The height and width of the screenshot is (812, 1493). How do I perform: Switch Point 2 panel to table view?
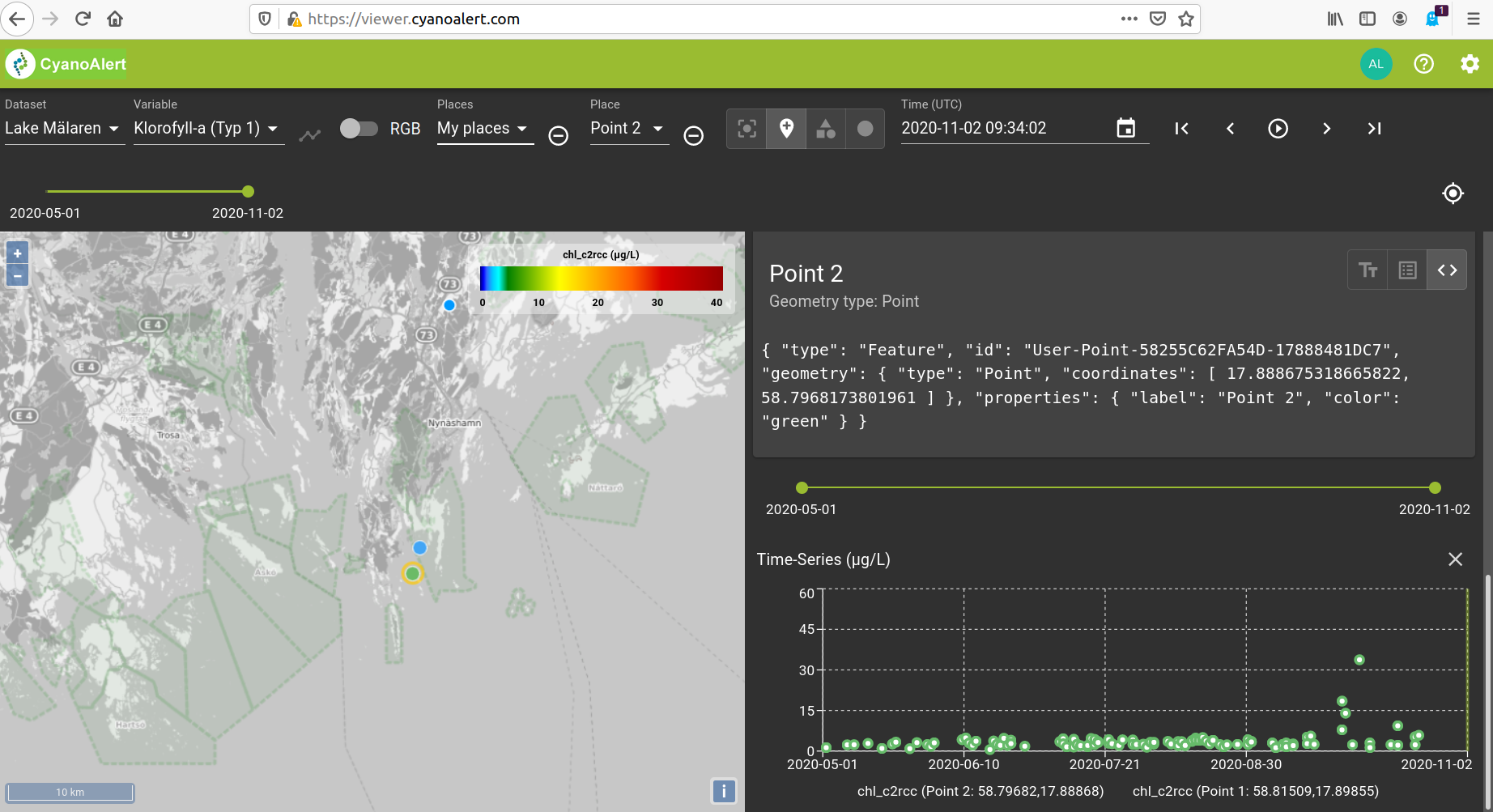[x=1406, y=270]
